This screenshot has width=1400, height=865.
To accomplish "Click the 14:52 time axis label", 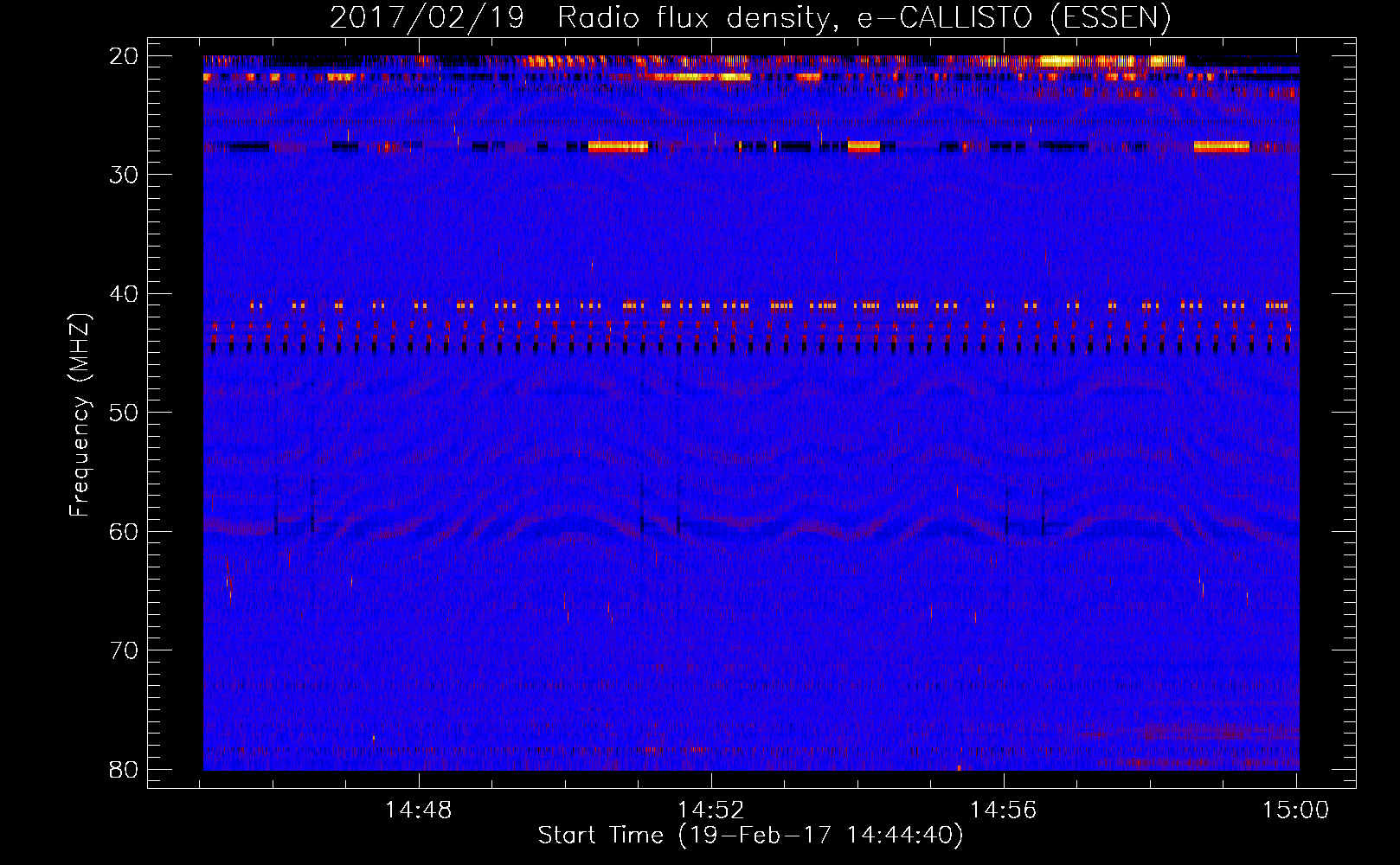I will [711, 811].
